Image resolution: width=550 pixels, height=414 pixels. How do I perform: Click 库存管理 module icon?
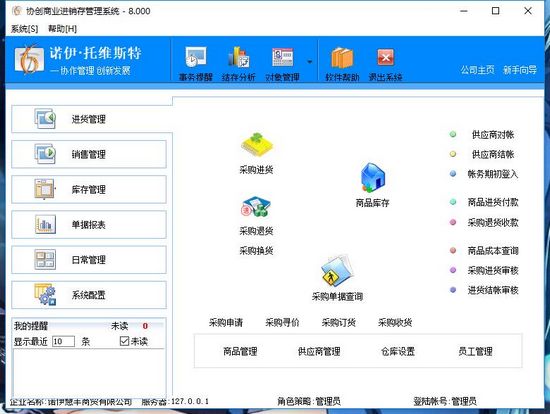[x=45, y=189]
